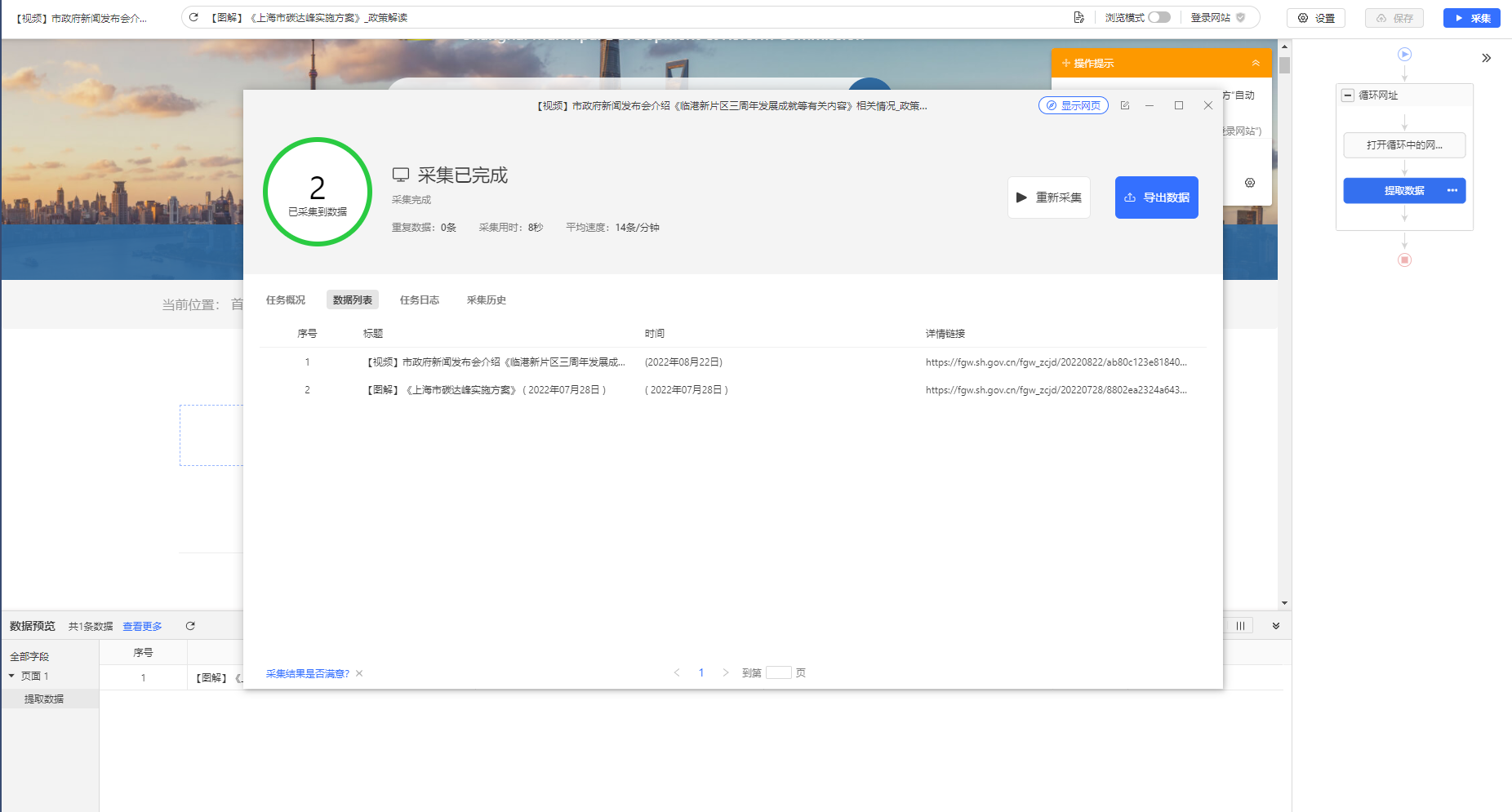Viewport: 1512px width, 812px height.
Task: Collapse the 页面 1 tree node
Action: point(12,676)
